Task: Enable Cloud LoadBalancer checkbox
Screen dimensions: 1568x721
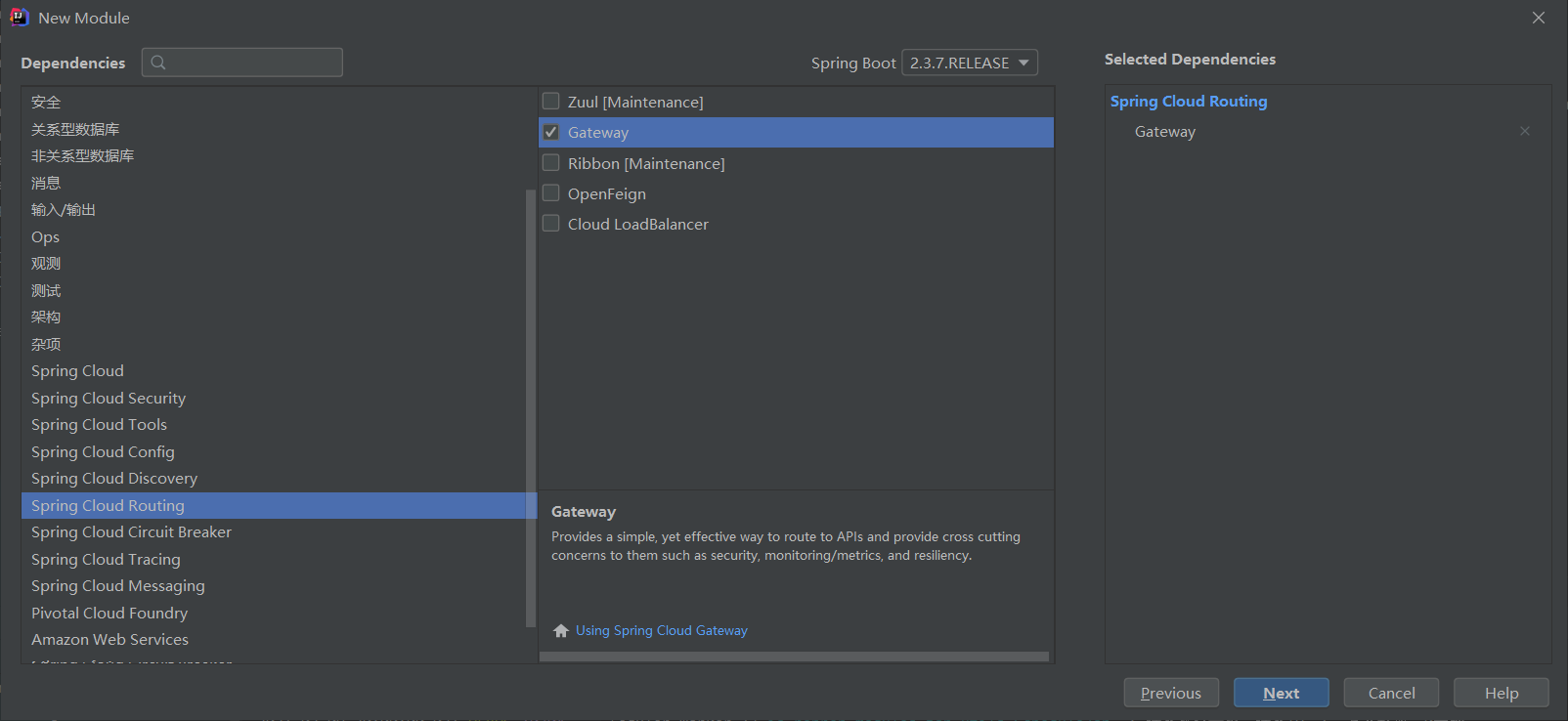Action: [551, 224]
